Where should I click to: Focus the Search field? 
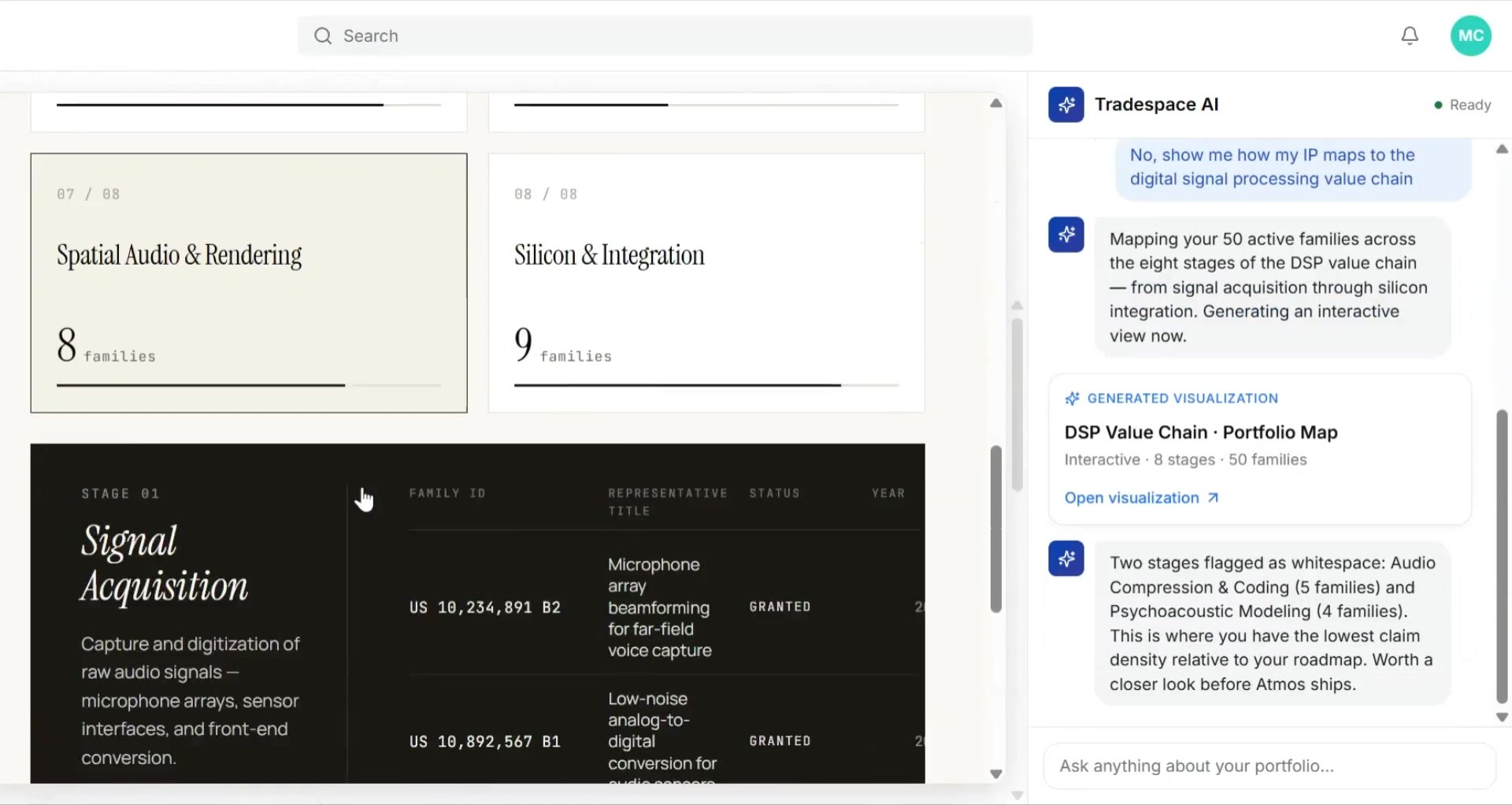point(665,36)
